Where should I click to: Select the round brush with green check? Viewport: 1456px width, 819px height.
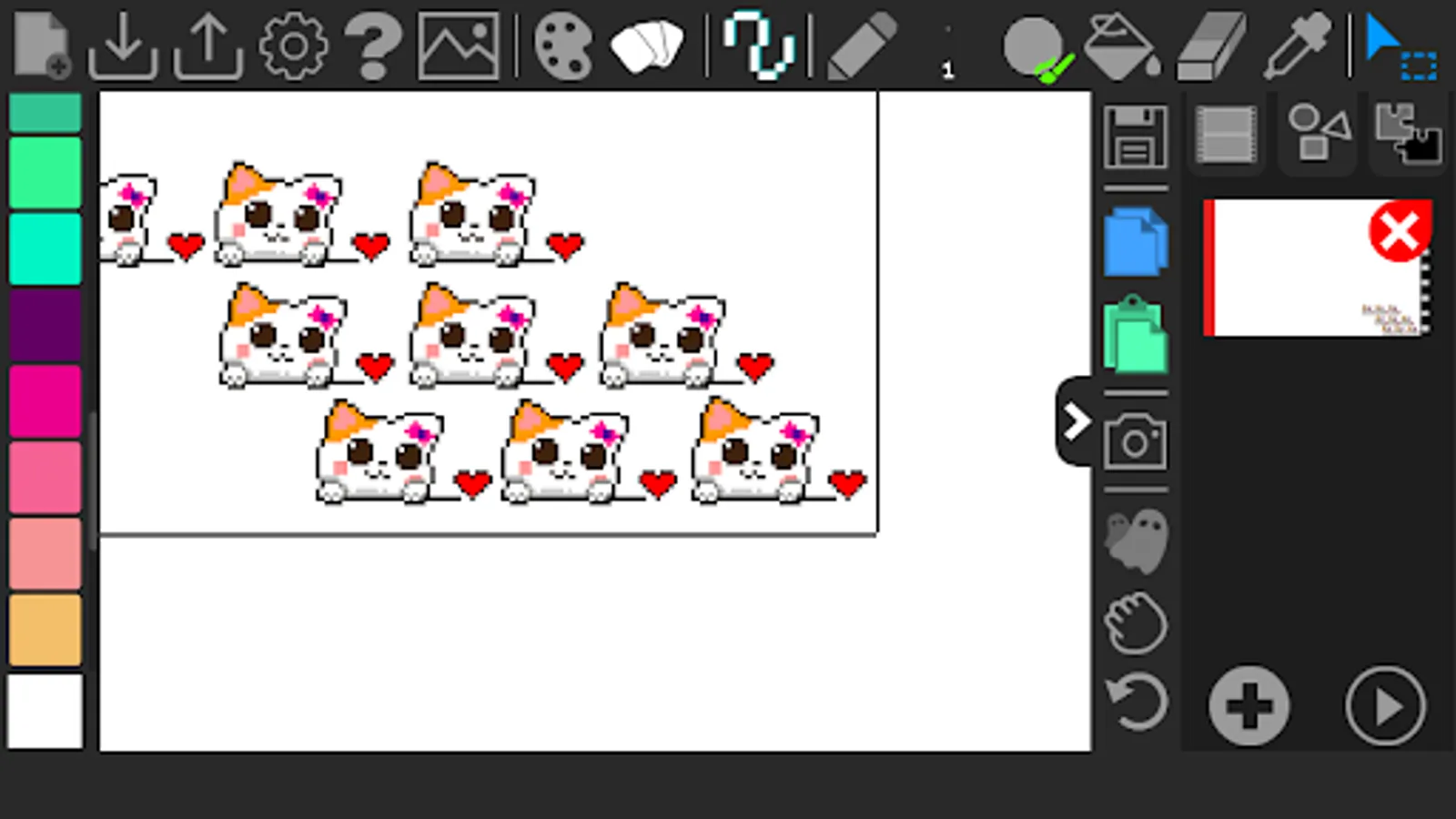tap(1037, 49)
